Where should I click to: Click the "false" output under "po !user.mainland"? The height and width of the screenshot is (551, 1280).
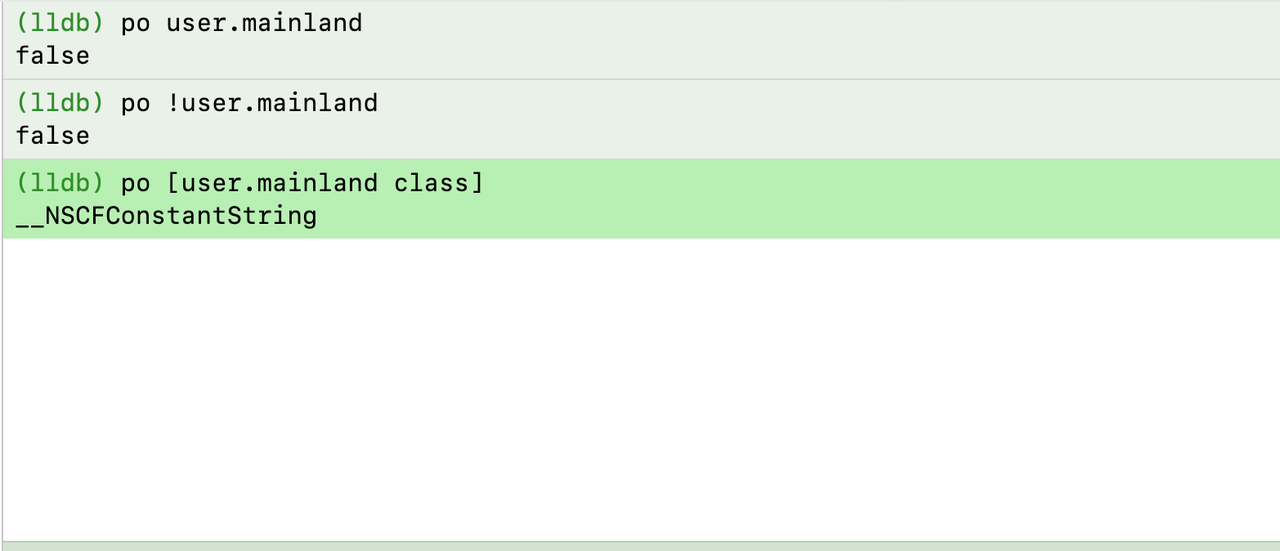52,136
